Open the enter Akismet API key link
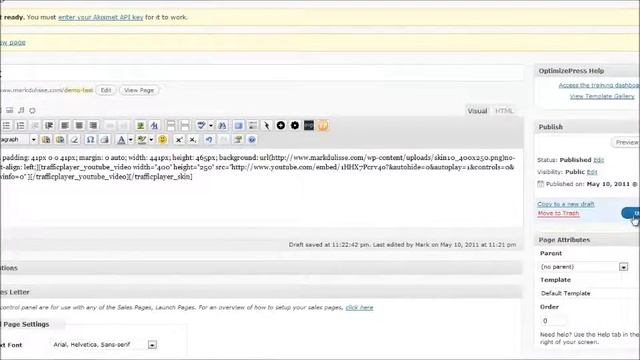This screenshot has height=360, width=640. 100,18
